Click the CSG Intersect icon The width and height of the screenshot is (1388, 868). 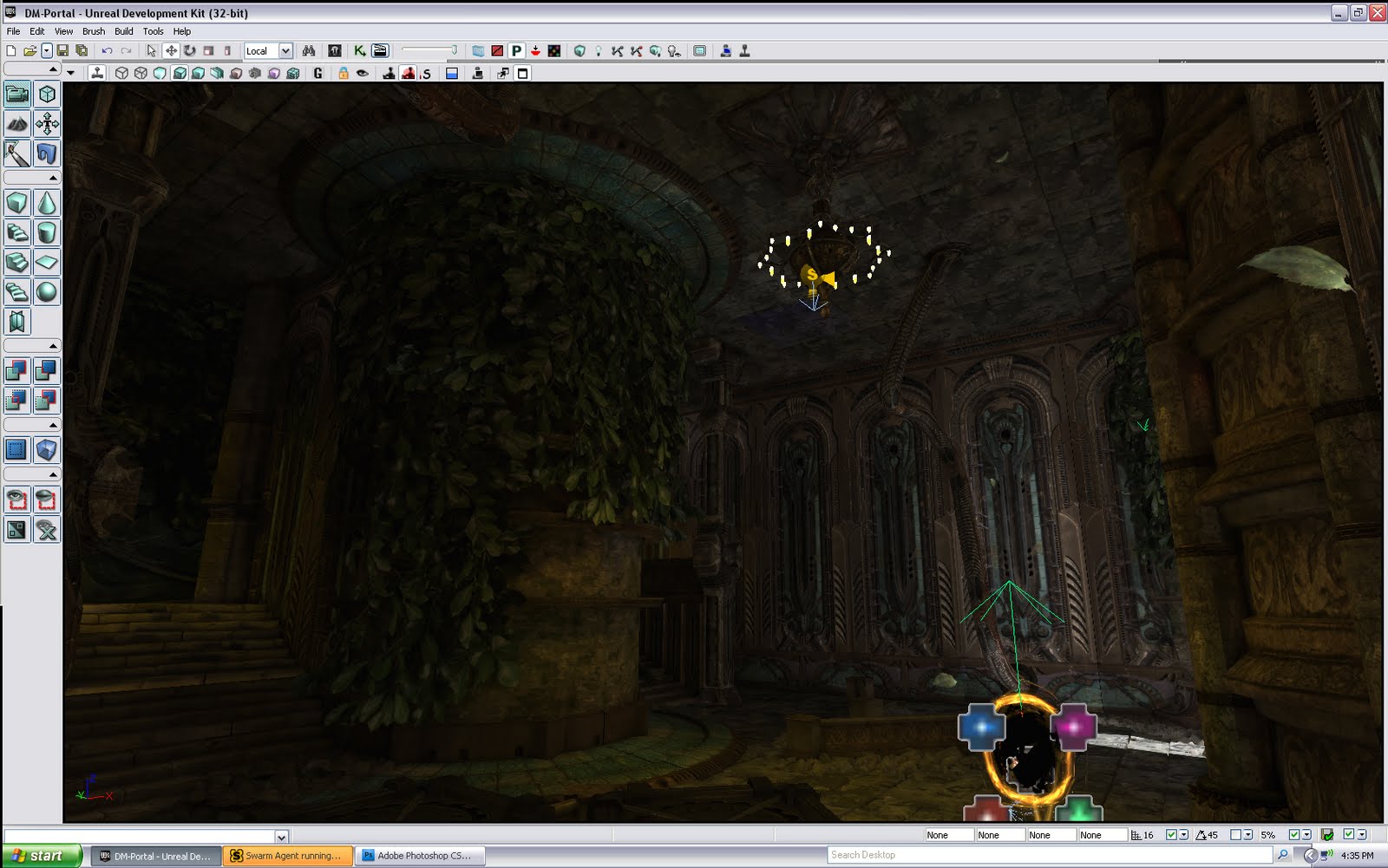pos(17,401)
